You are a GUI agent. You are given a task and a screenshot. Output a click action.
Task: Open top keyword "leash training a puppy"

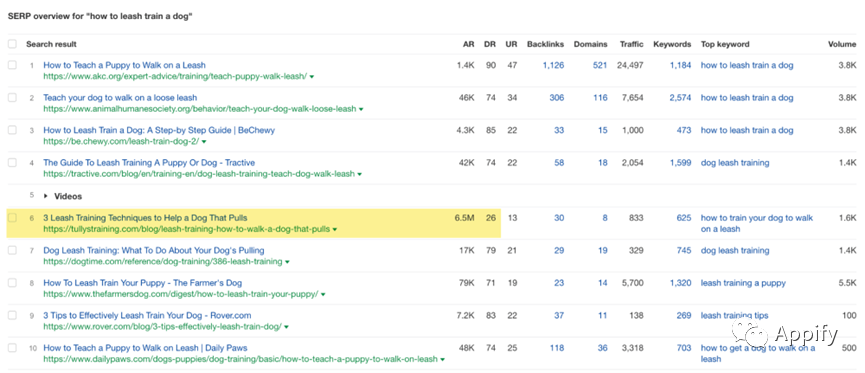click(x=743, y=283)
